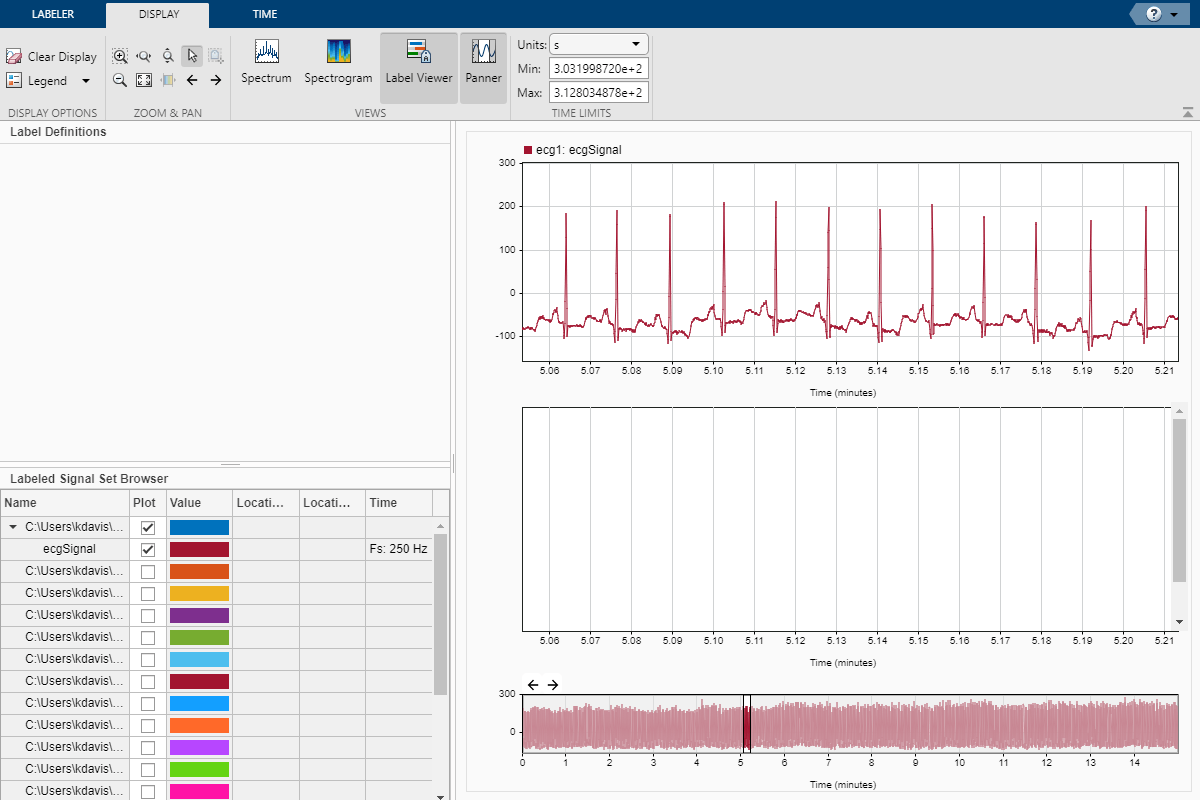Switch to the LABELER tab
Image resolution: width=1200 pixels, height=800 pixels.
click(52, 14)
